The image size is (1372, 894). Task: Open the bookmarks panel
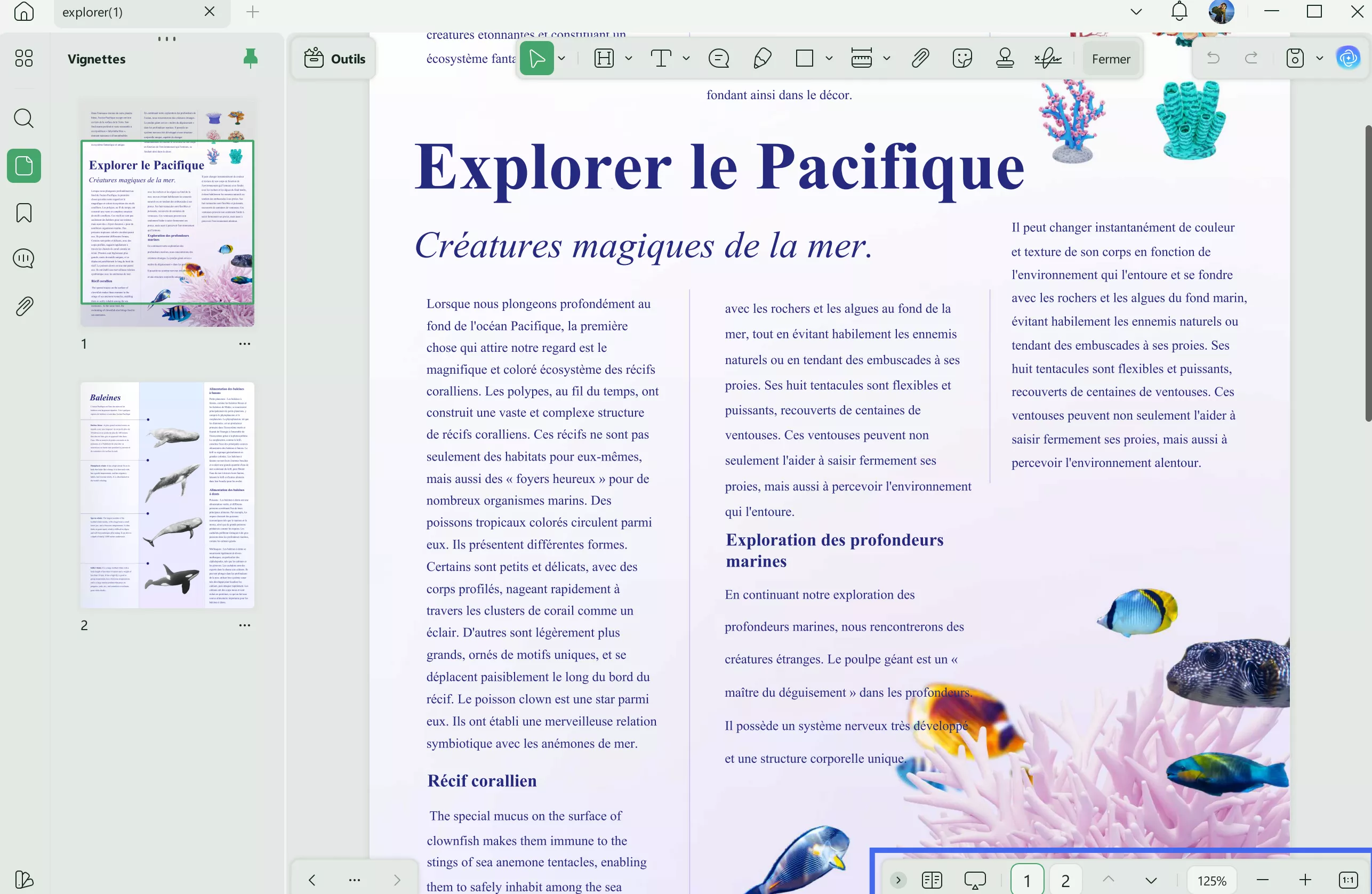tap(23, 213)
